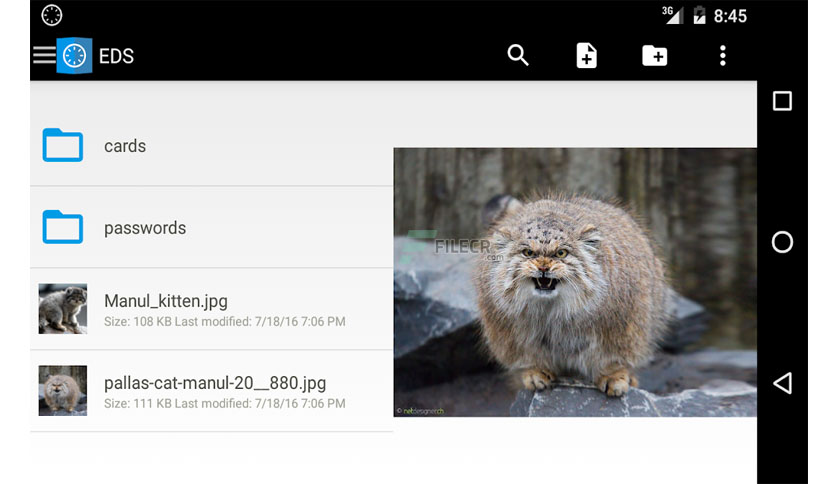Select the cards folder name
This screenshot has width=836, height=484.
(125, 146)
